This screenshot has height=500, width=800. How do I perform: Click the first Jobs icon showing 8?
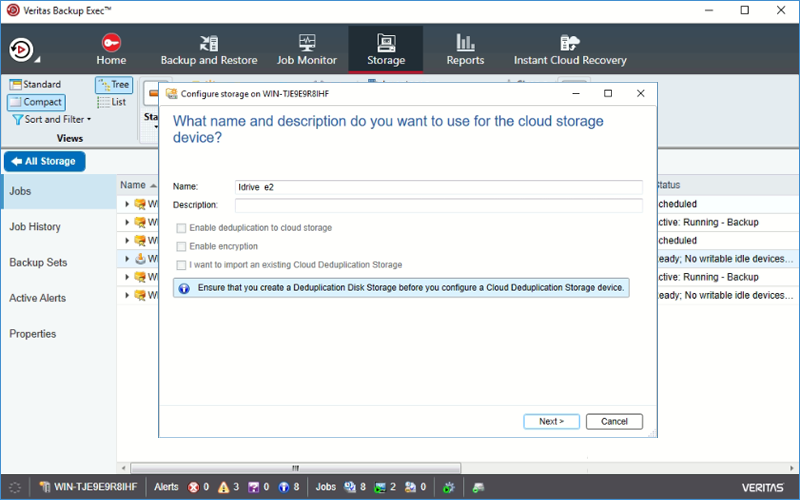350,487
